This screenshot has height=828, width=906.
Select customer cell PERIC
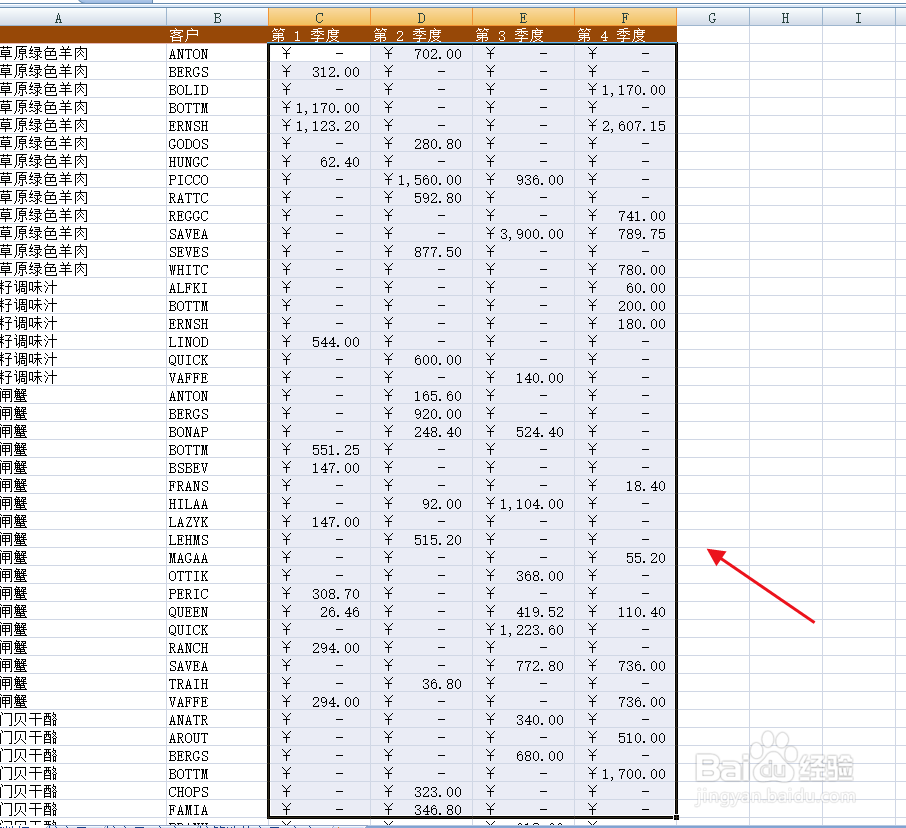217,593
